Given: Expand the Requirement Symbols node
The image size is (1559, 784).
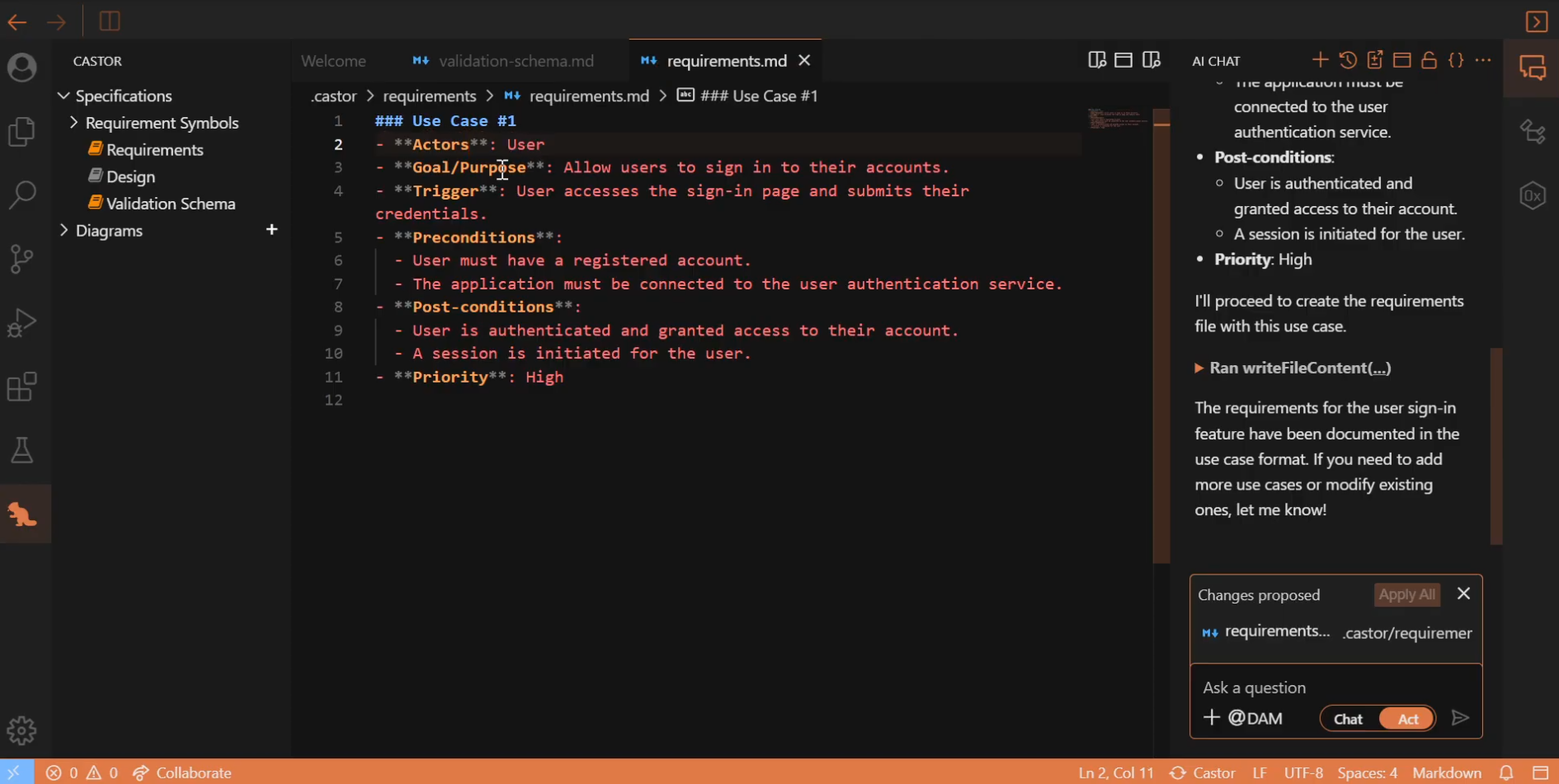Looking at the screenshot, I should [74, 123].
